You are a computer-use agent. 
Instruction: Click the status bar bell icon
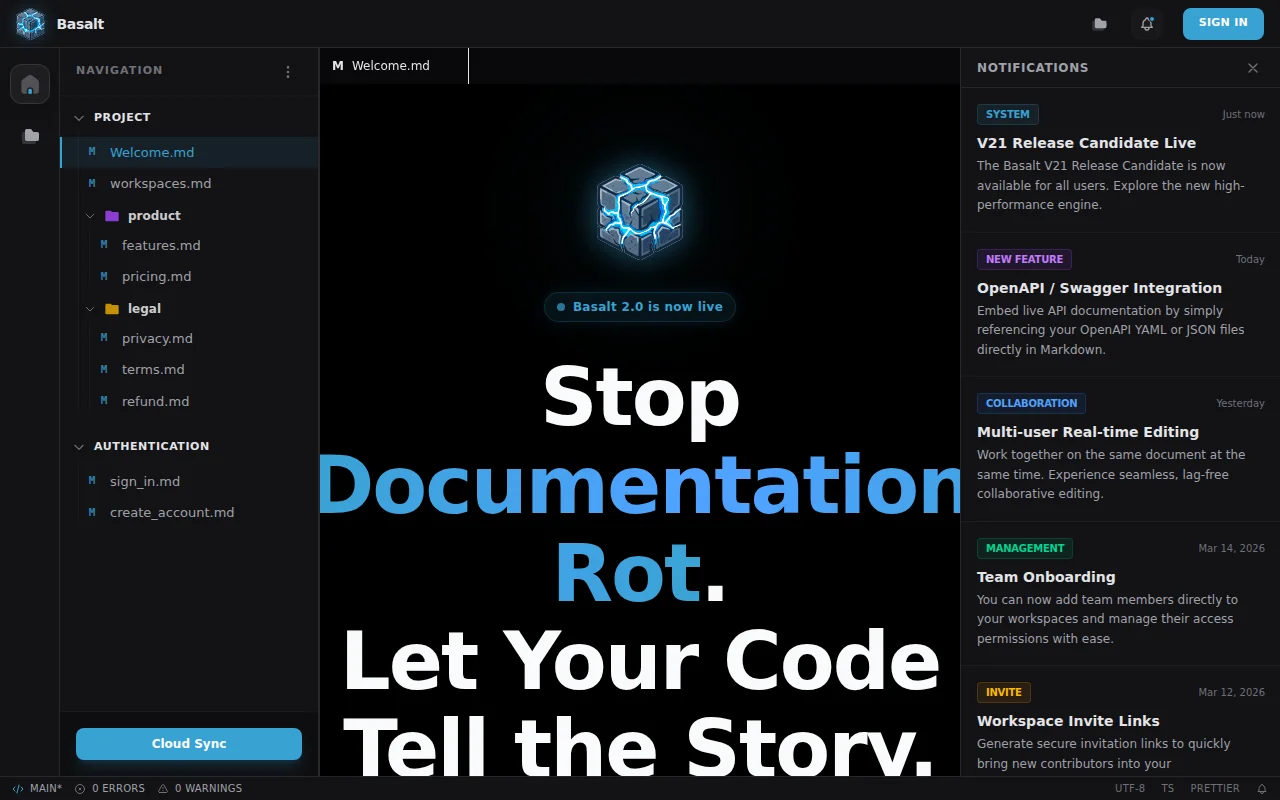click(1261, 788)
